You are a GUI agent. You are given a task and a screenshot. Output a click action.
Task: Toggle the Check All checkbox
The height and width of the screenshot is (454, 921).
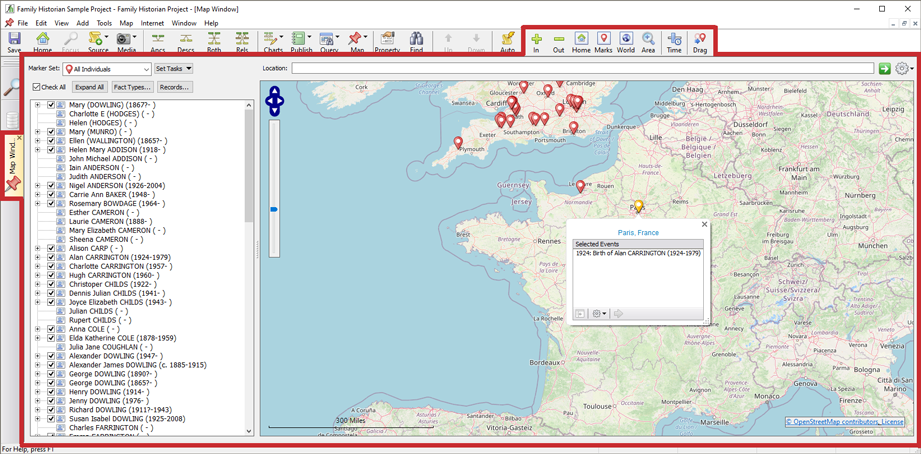tap(36, 88)
